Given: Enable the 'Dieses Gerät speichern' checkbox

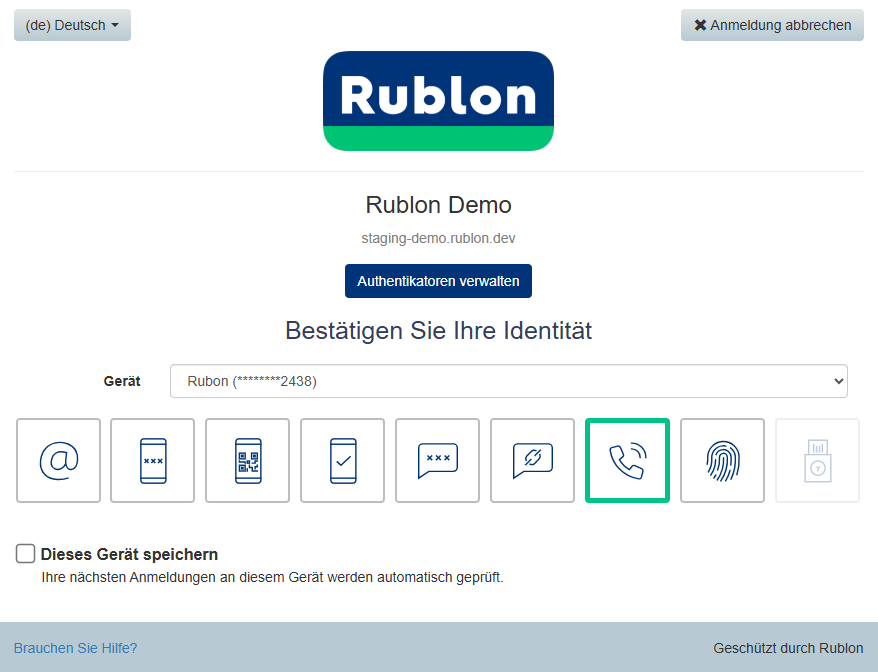Looking at the screenshot, I should tap(26, 554).
